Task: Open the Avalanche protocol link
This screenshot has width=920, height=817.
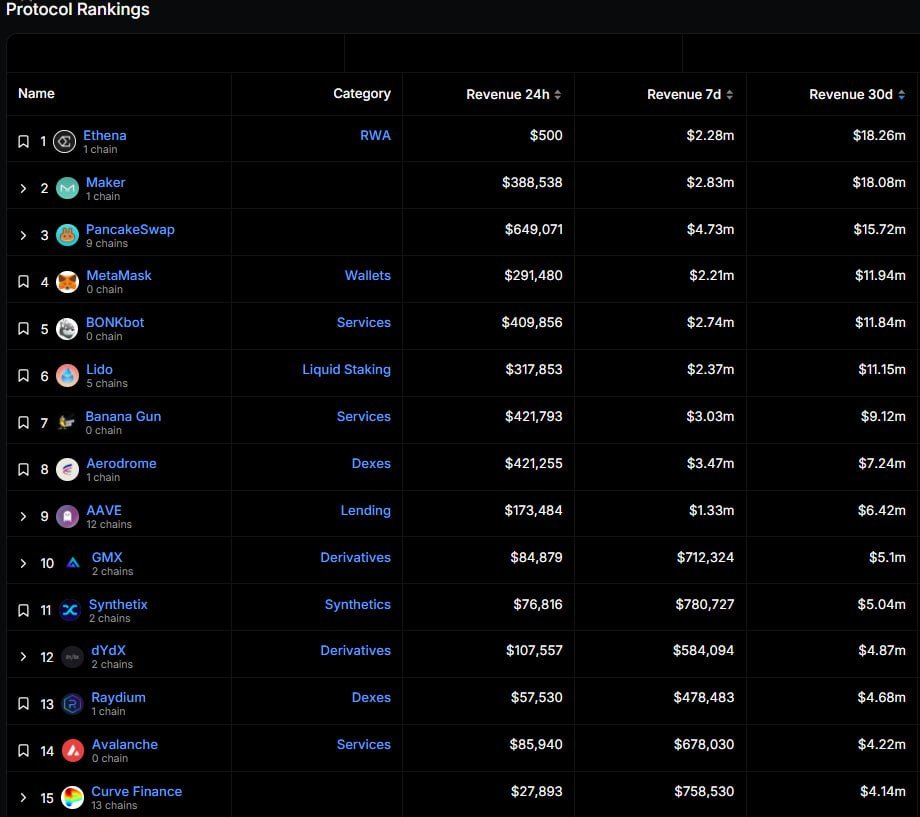Action: point(124,744)
